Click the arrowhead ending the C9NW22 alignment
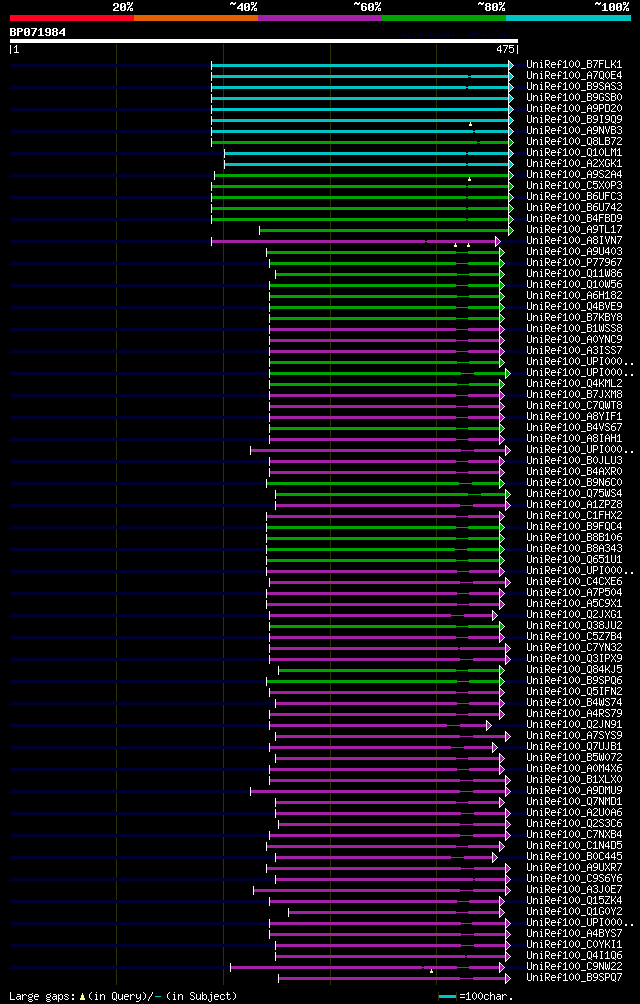The width and height of the screenshot is (640, 1004). (502, 967)
